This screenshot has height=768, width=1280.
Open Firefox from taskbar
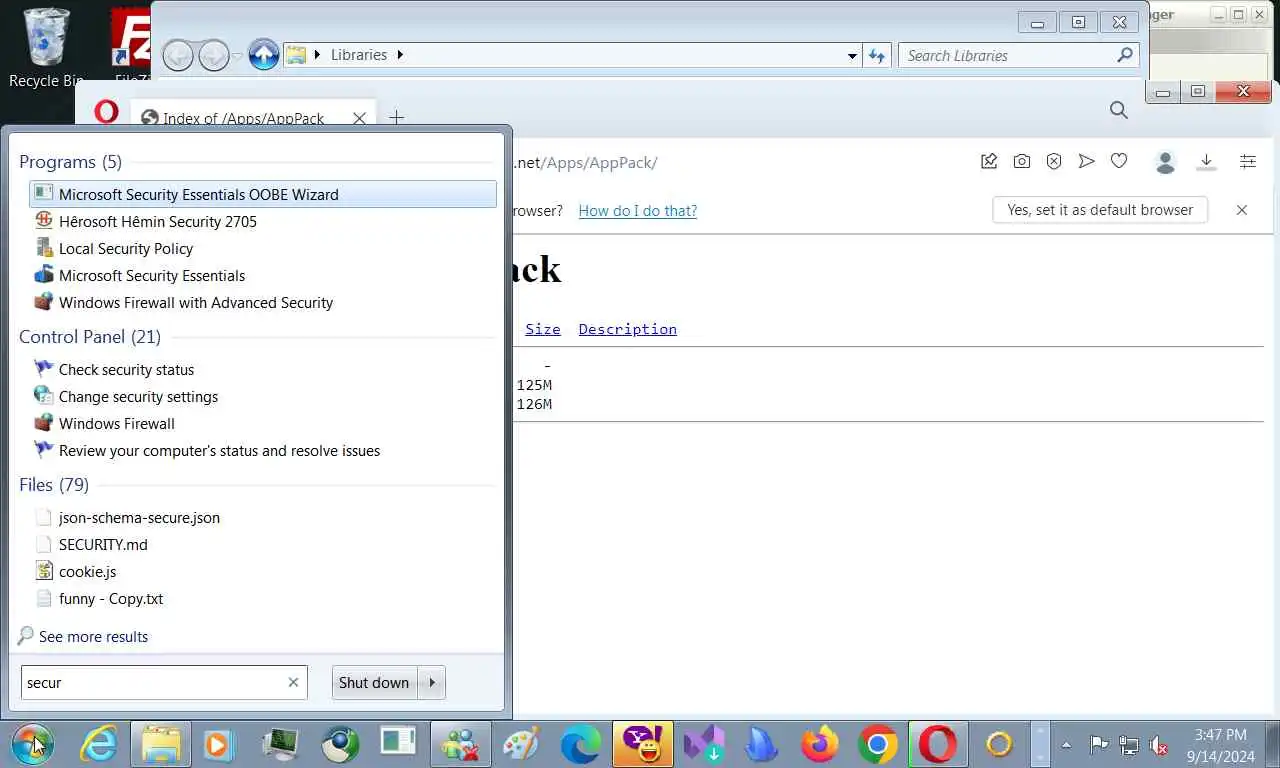[820, 744]
